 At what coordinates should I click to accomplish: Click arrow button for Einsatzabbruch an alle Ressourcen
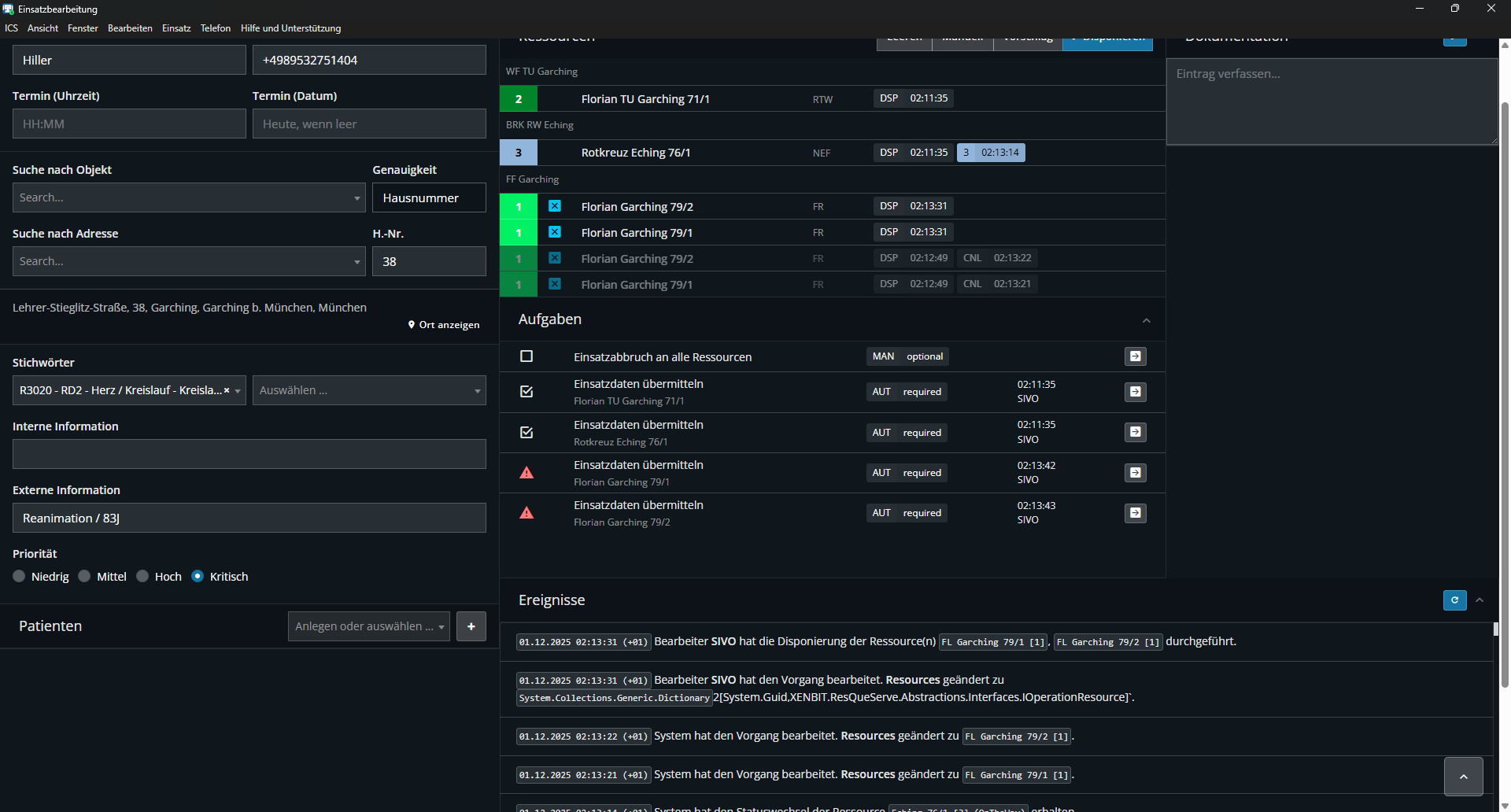tap(1135, 356)
